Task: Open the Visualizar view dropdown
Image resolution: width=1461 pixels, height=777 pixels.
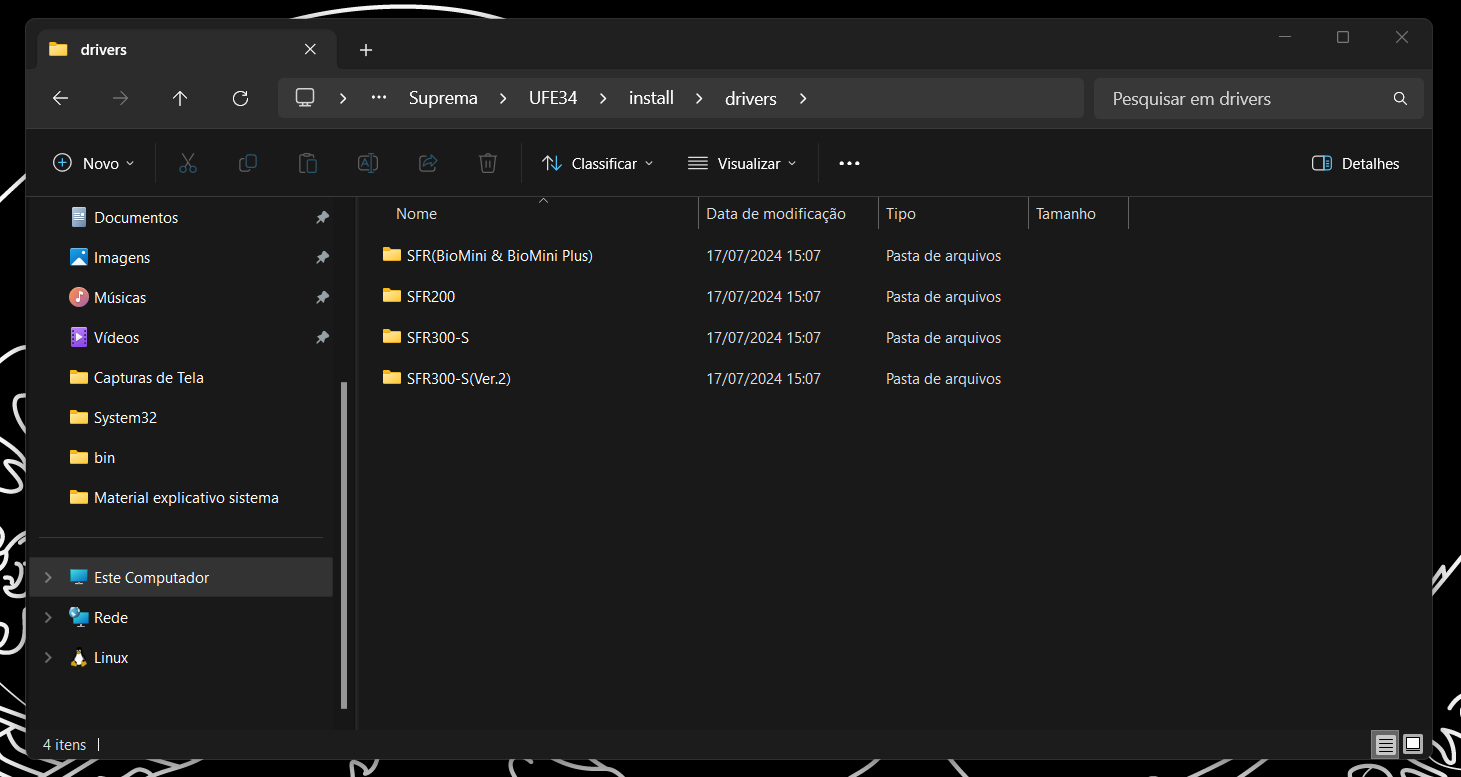Action: [x=742, y=163]
